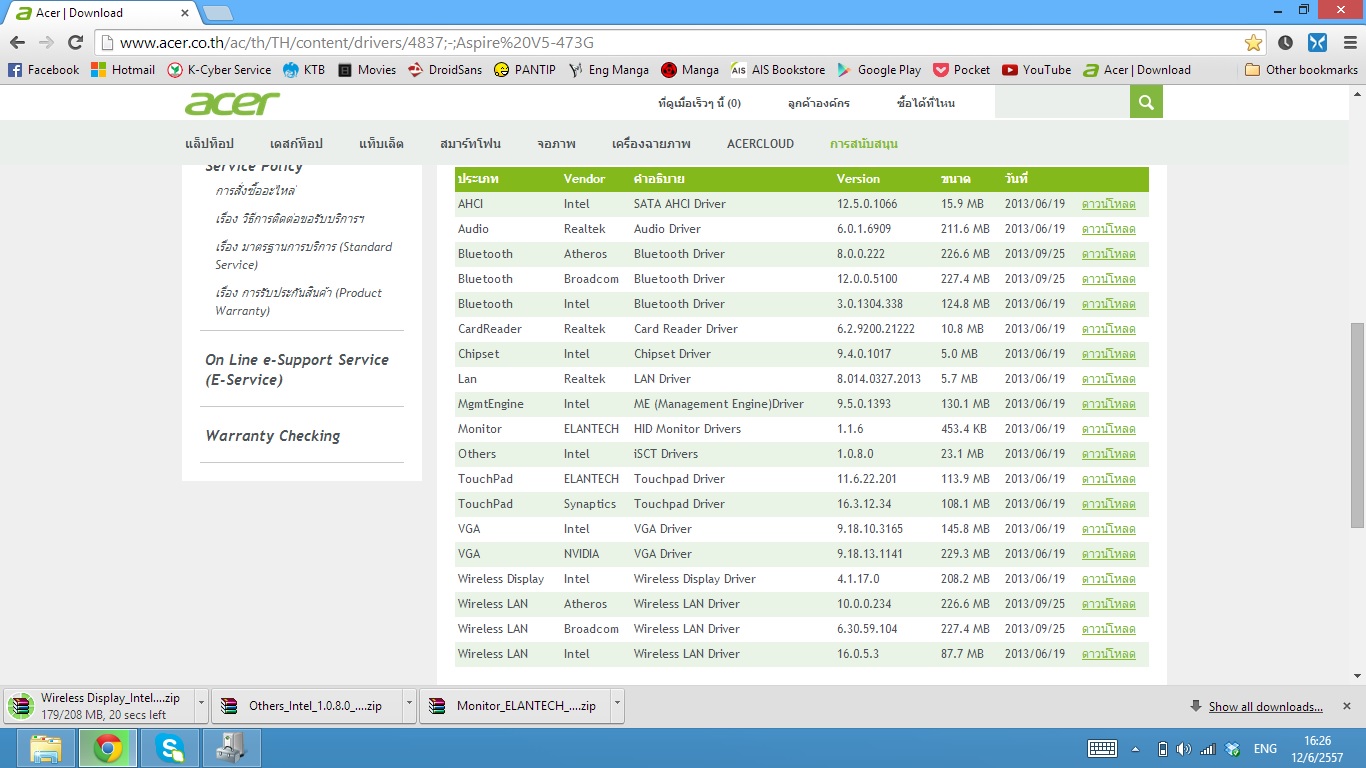This screenshot has width=1366, height=768.
Task: Open the K-Cyber Service bookmark
Action: (219, 70)
